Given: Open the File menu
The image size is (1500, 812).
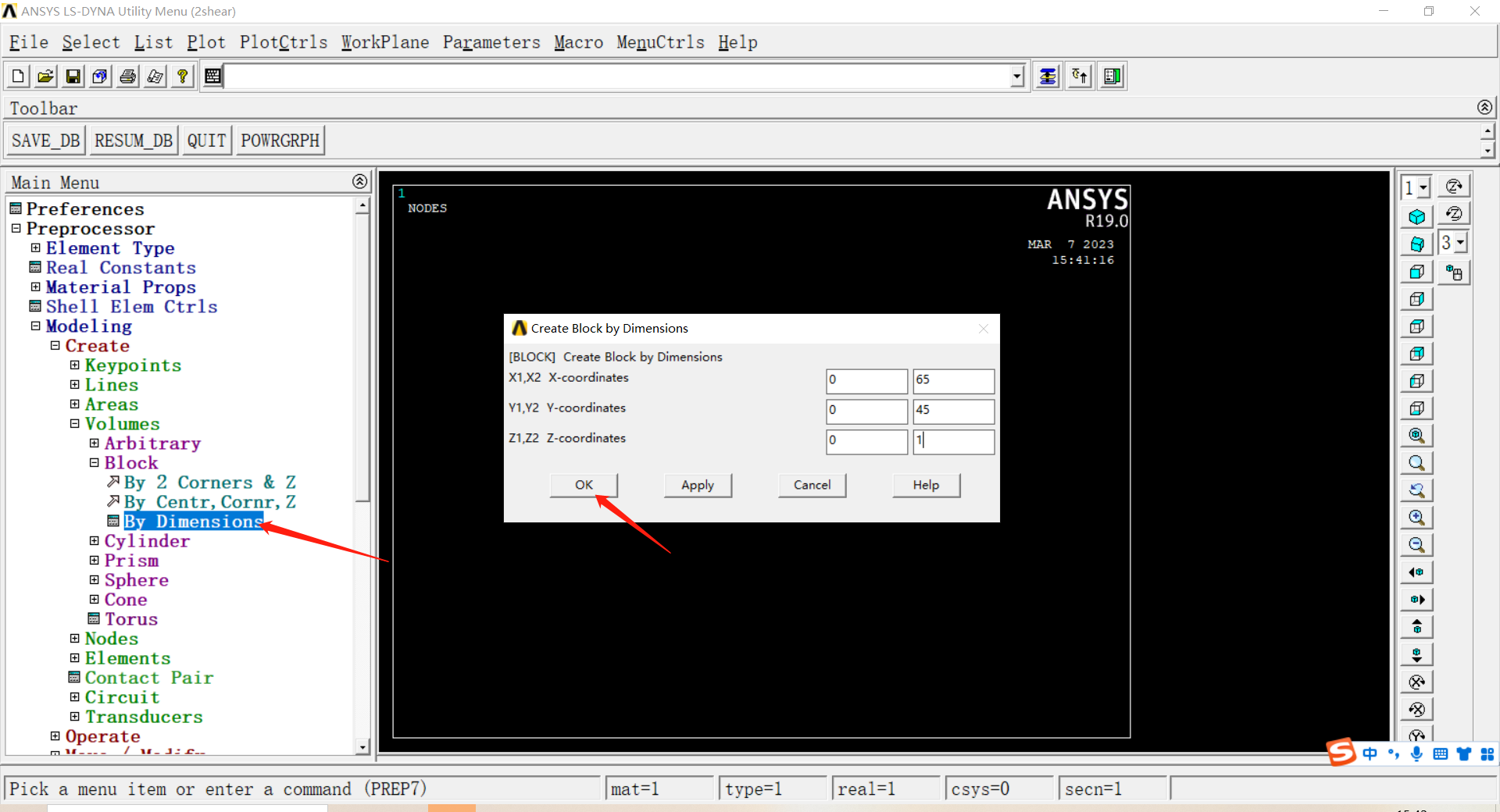Looking at the screenshot, I should (29, 42).
